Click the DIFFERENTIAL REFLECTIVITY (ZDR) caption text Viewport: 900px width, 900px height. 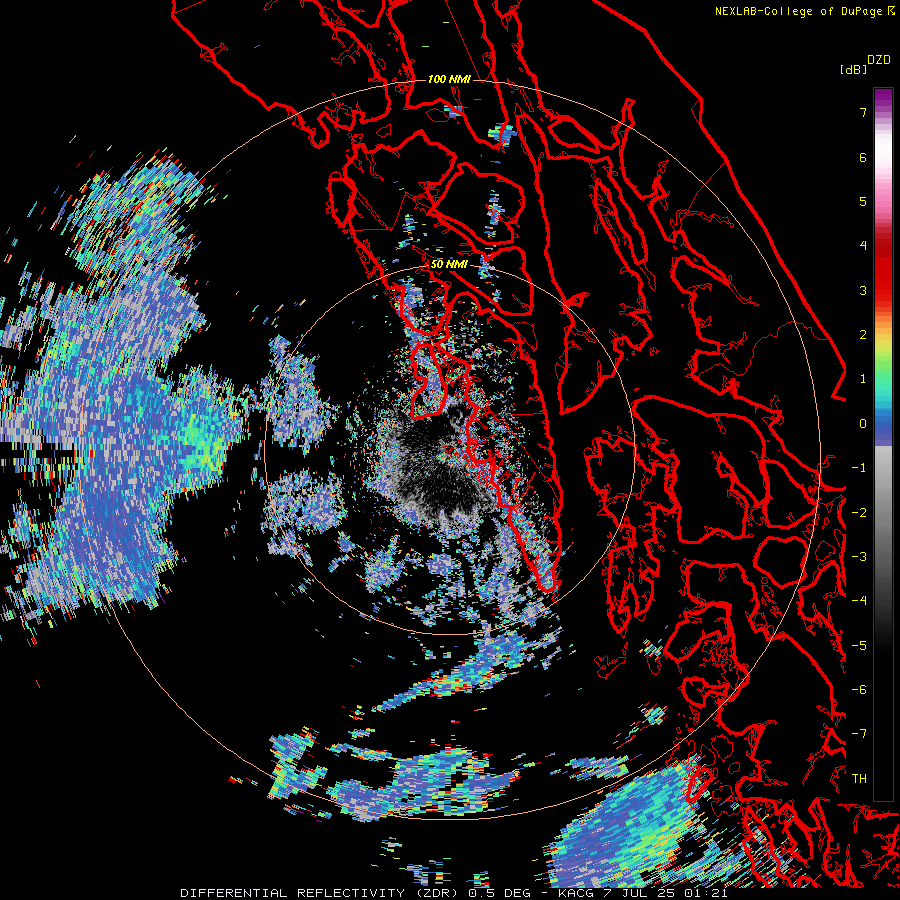320,893
